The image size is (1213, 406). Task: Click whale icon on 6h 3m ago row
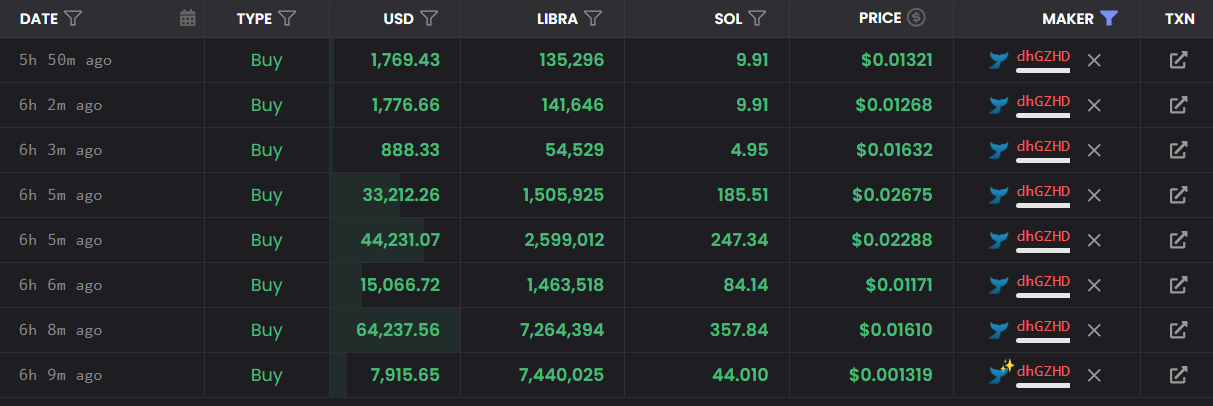(998, 150)
